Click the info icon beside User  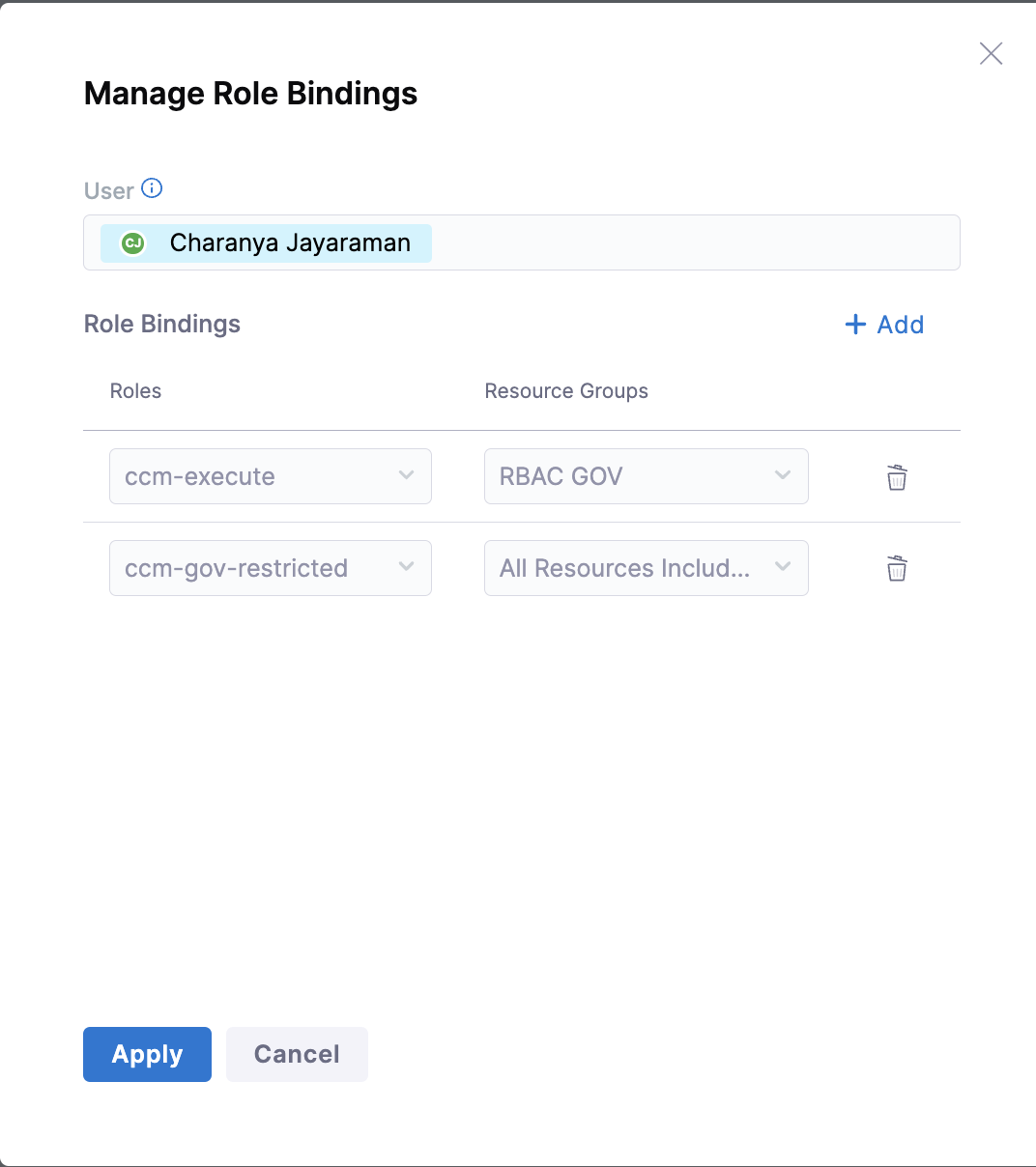click(x=152, y=188)
